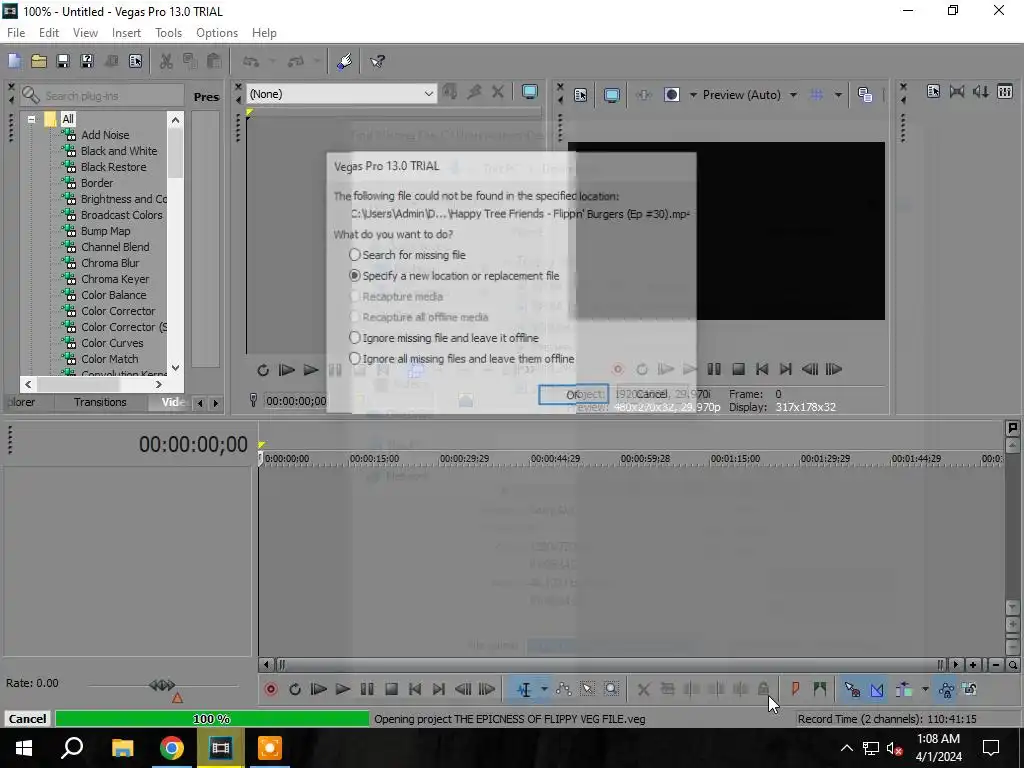The height and width of the screenshot is (768, 1024).
Task: Open the Edit menu
Action: click(x=49, y=33)
